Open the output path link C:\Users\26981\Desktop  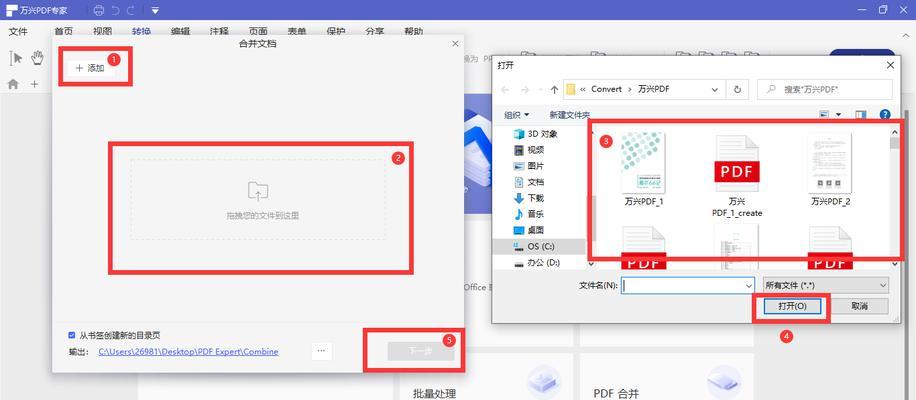click(x=188, y=352)
